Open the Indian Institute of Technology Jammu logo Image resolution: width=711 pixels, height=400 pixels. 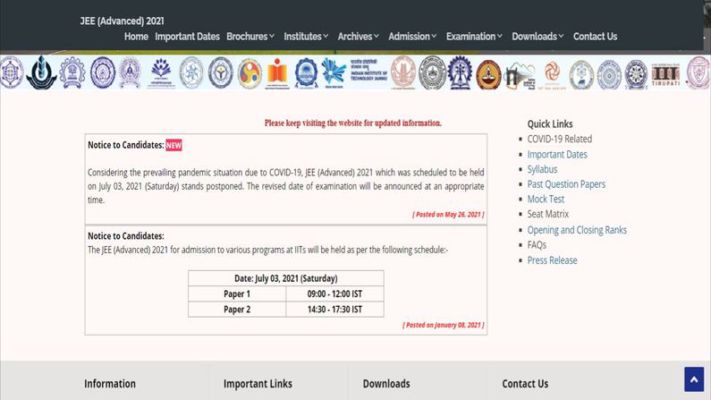point(368,70)
